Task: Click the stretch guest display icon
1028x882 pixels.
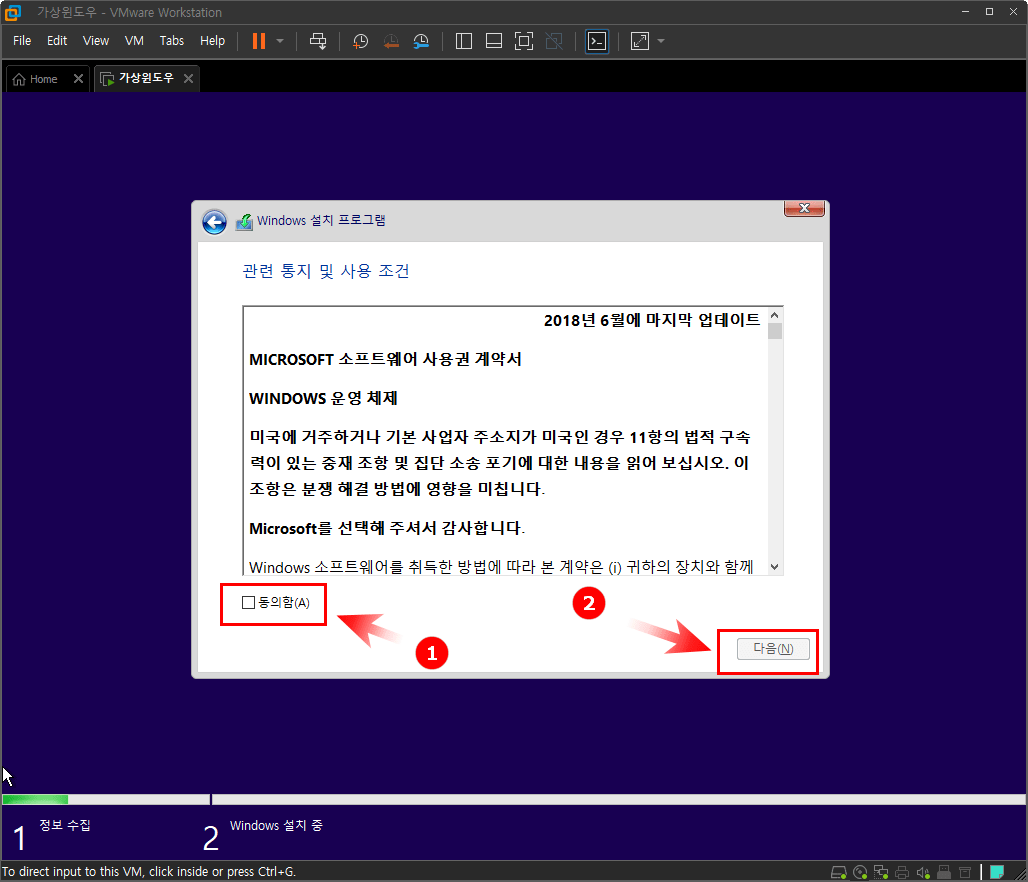Action: 640,41
